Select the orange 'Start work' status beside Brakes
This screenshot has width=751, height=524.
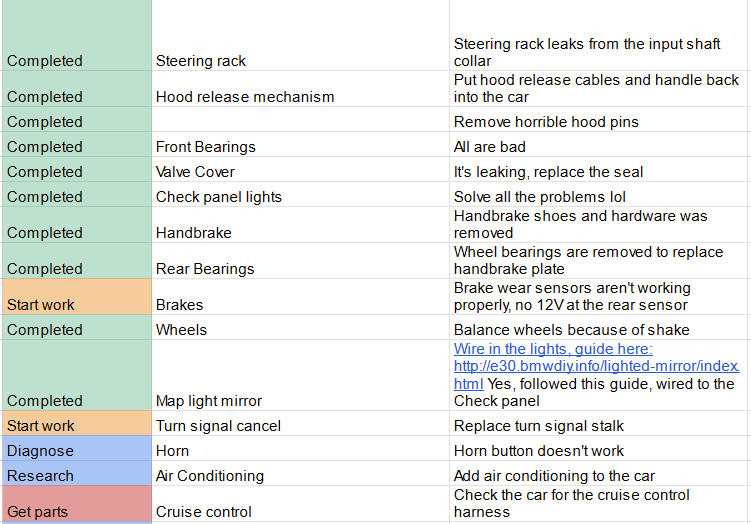point(41,305)
